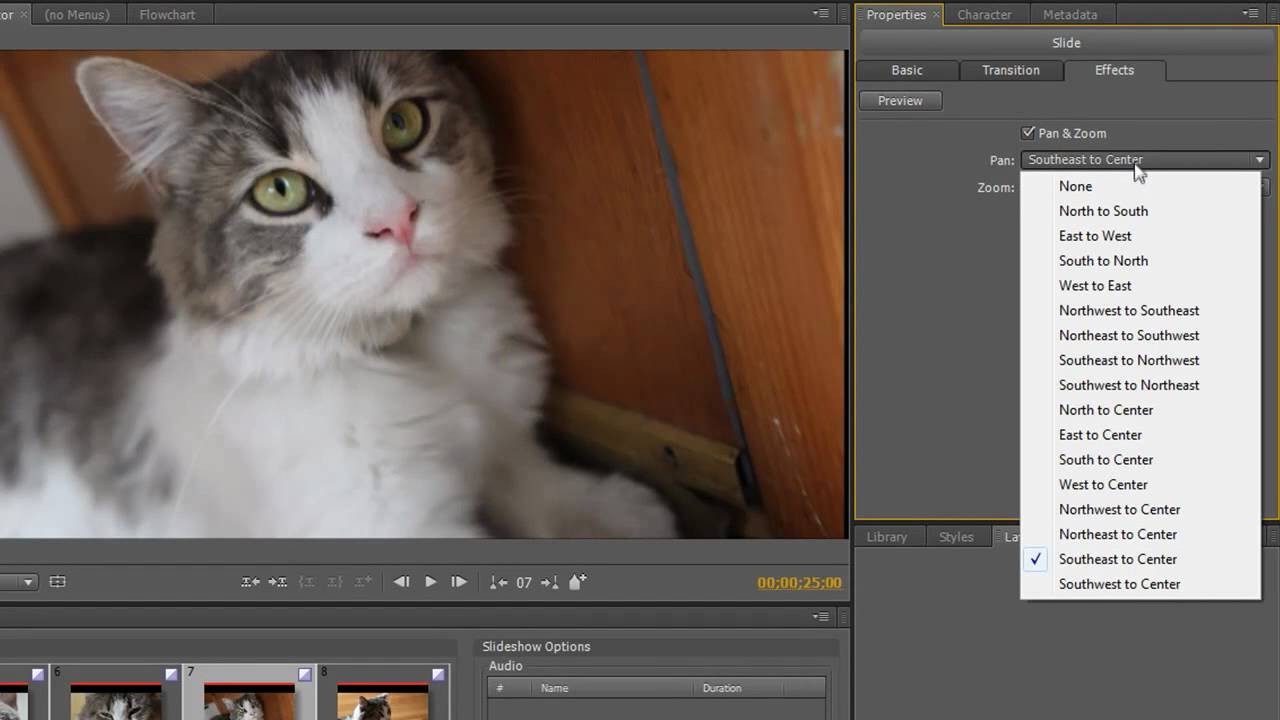Click the effect badge on slide 6

pos(171,675)
